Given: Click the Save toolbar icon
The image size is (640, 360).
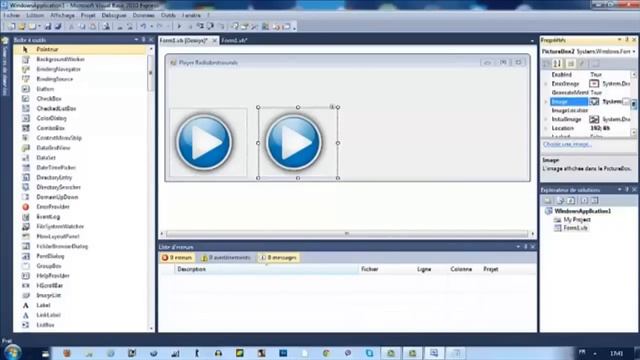Looking at the screenshot, I should coord(48,27).
